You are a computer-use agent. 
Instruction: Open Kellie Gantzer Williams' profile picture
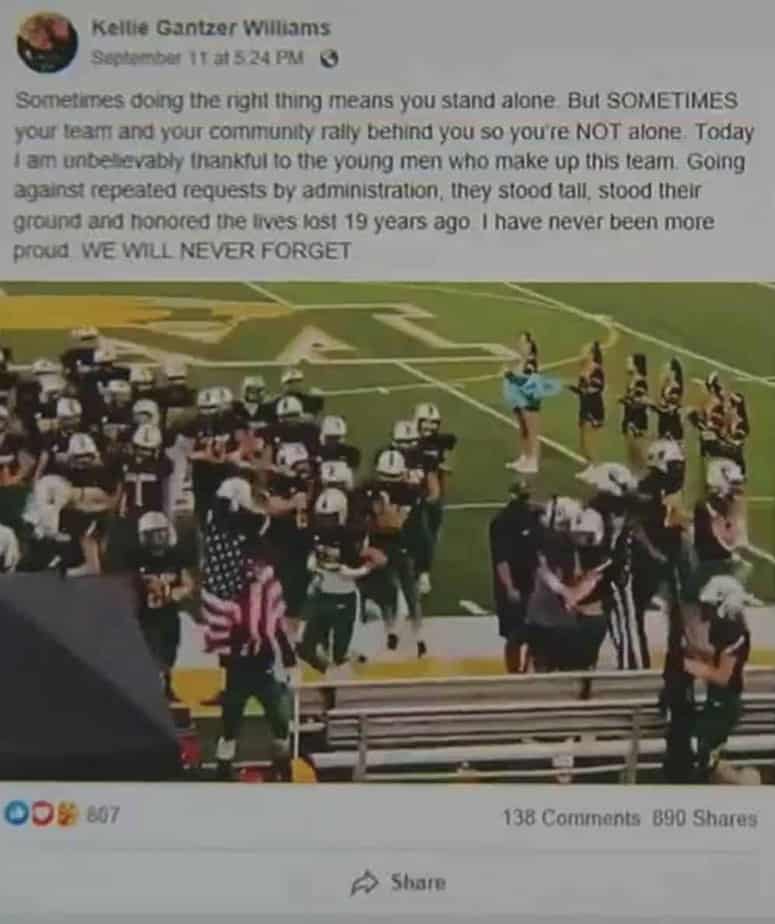pyautogui.click(x=47, y=42)
